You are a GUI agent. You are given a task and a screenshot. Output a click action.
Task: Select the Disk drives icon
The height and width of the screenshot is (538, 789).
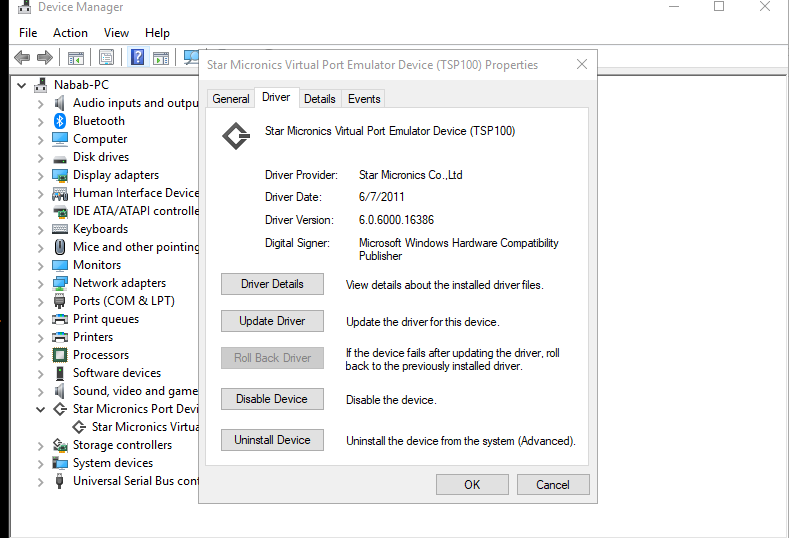pyautogui.click(x=60, y=160)
